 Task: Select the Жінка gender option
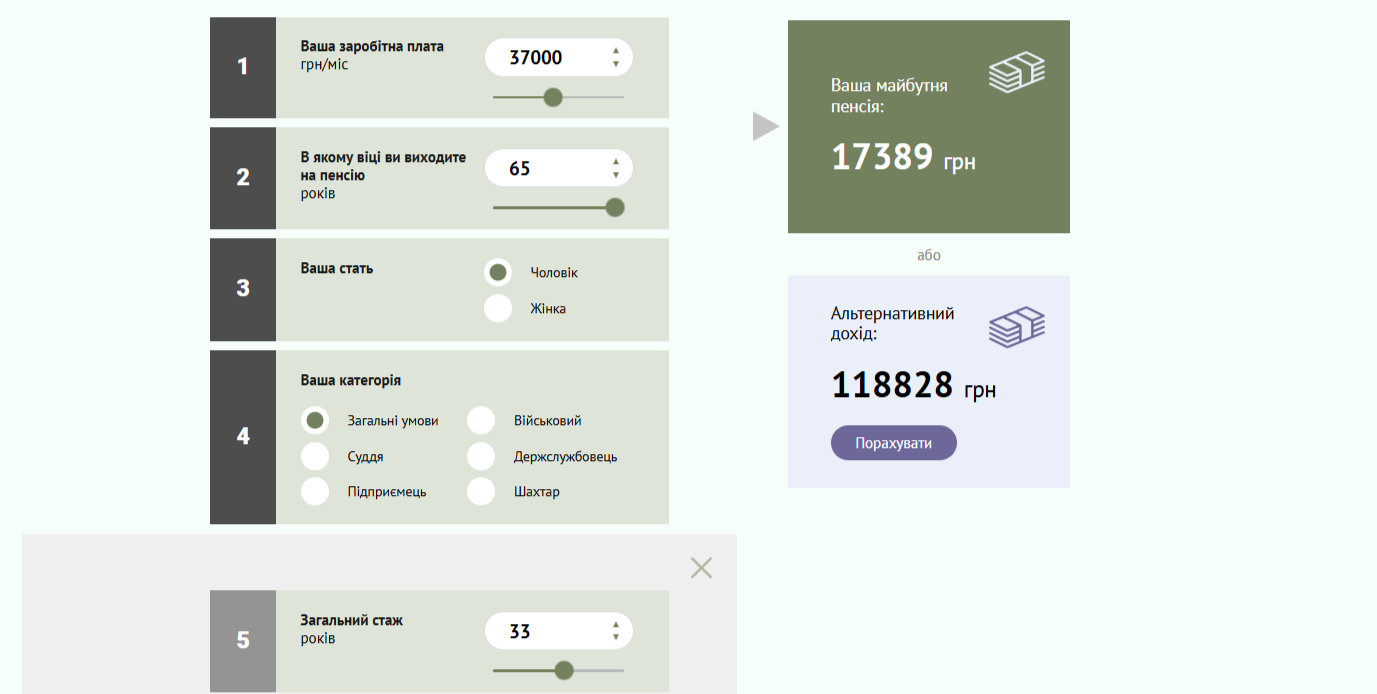click(498, 308)
